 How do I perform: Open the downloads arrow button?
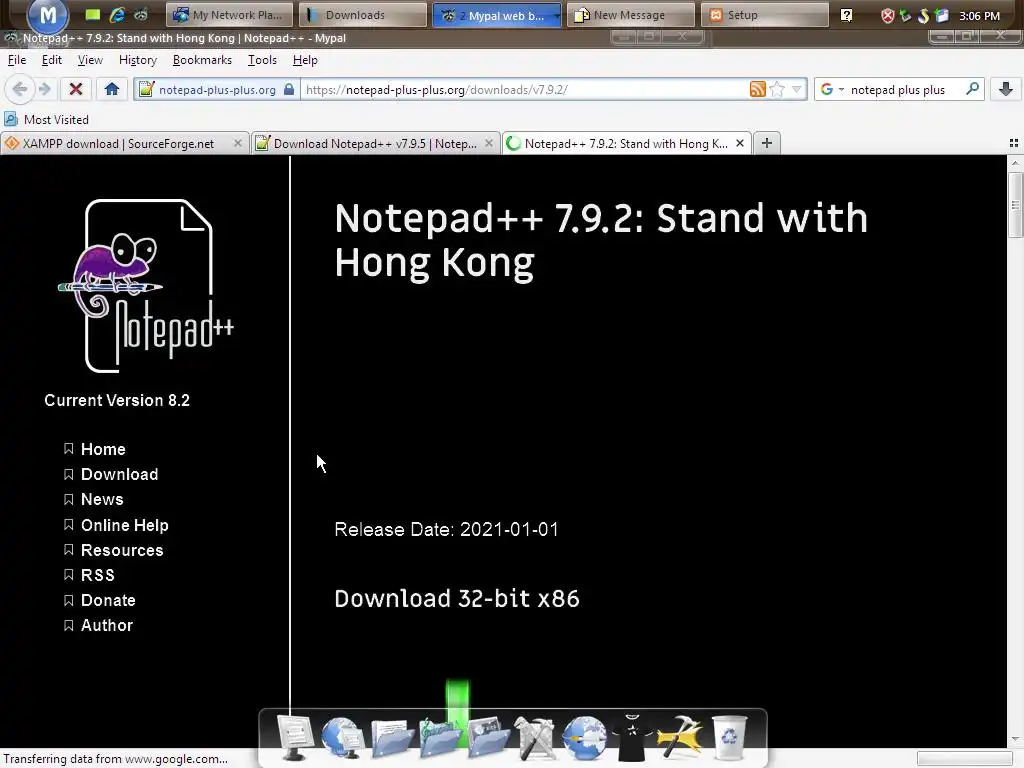pyautogui.click(x=1006, y=89)
